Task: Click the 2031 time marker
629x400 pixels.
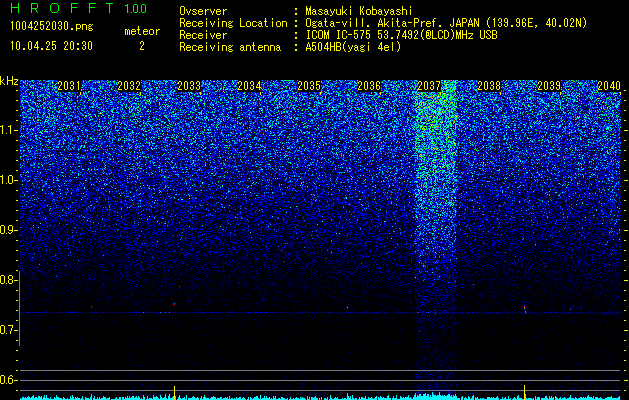Action: (x=69, y=86)
